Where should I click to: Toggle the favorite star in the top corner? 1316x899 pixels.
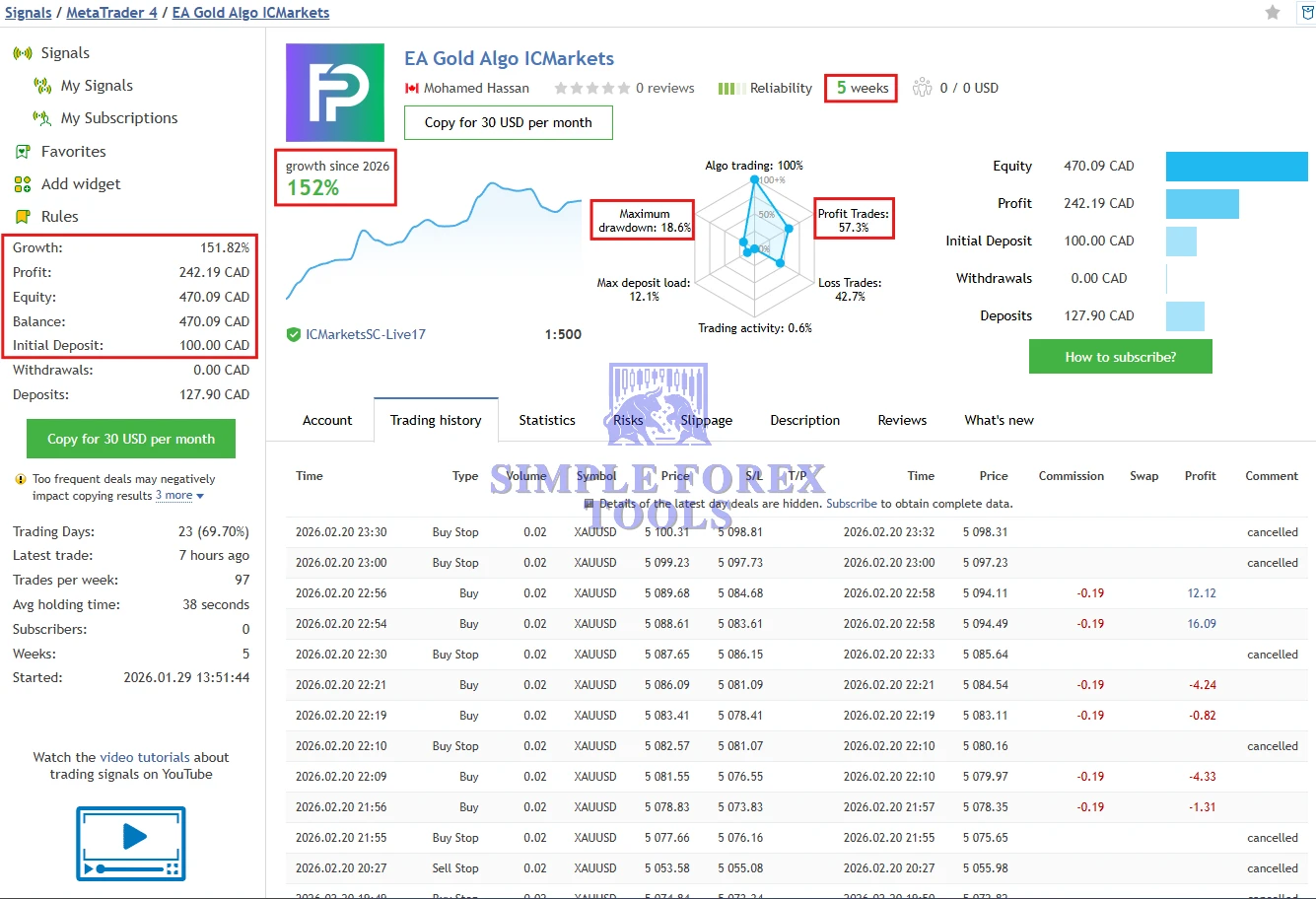[1272, 13]
